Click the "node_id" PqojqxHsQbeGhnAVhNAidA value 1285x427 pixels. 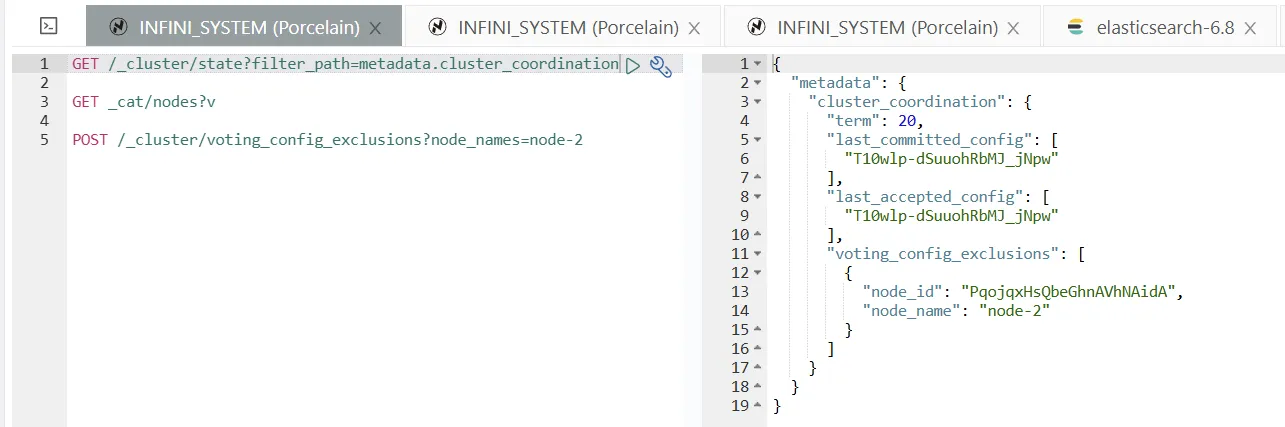[1068, 292]
